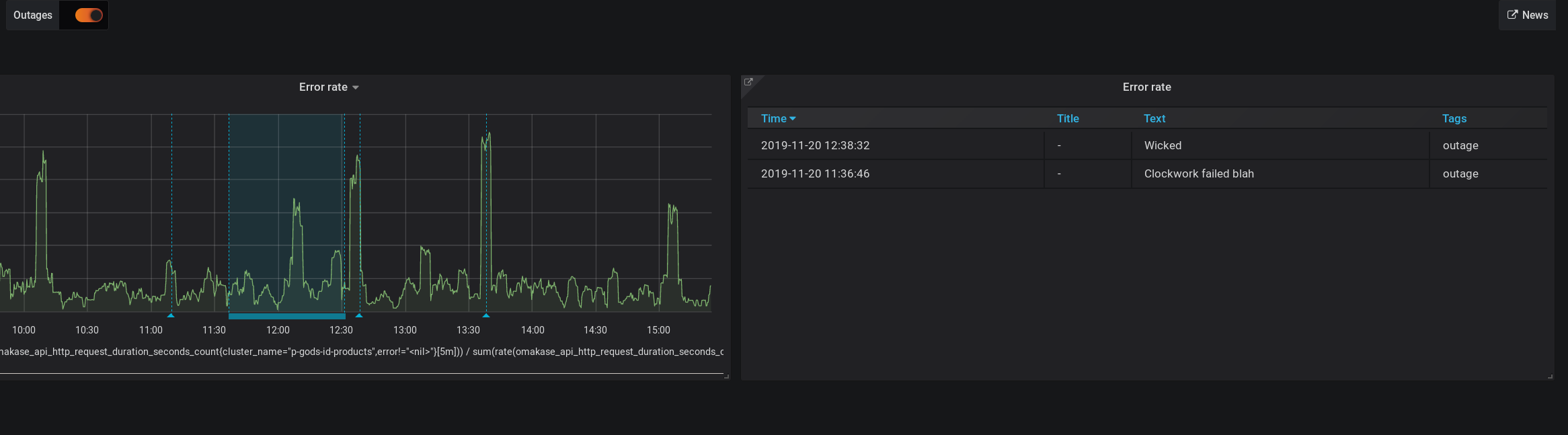Open the News link
Screen dimensions: 1568x435
click(1527, 15)
